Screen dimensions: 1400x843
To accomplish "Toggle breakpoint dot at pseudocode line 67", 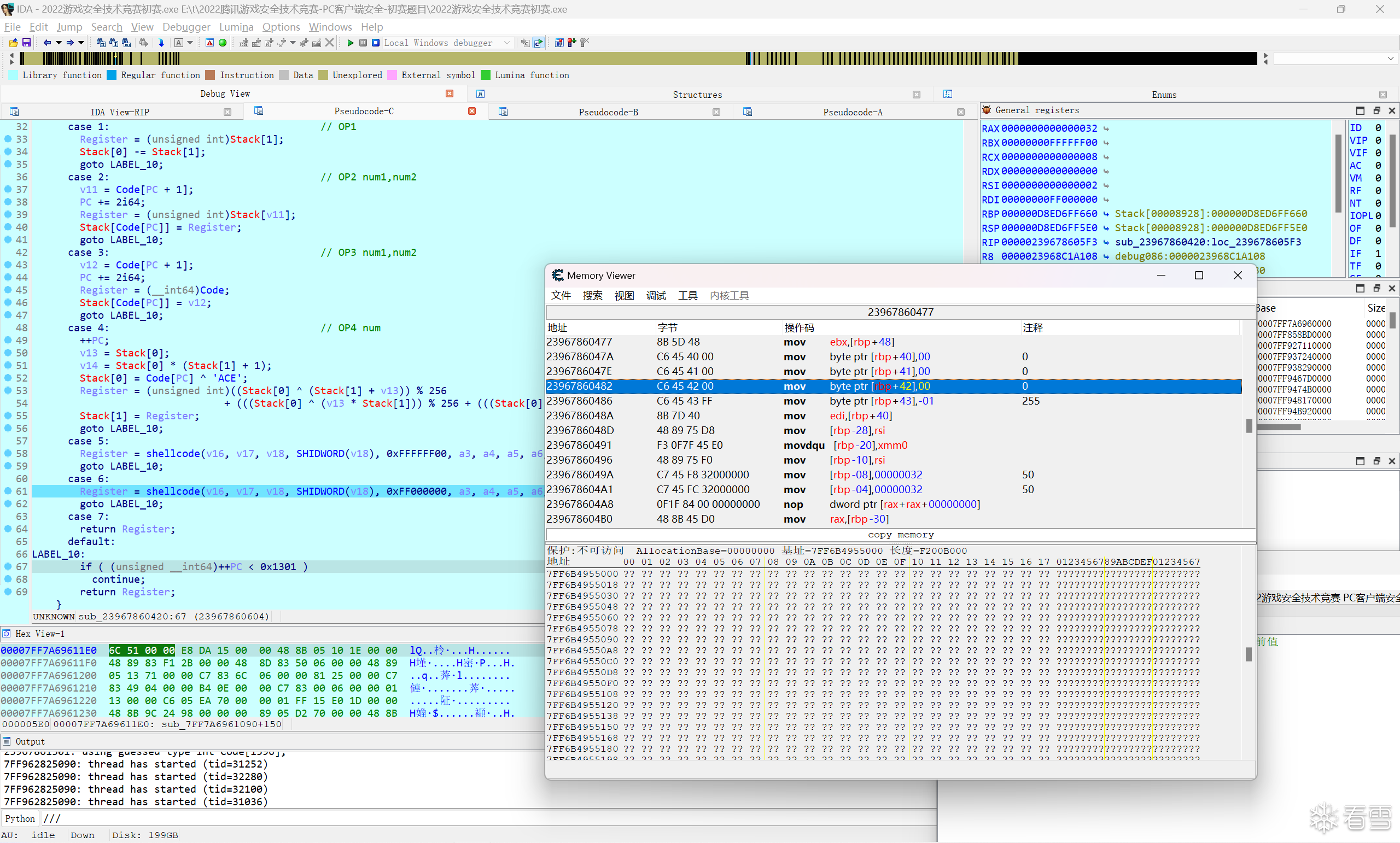I will (8, 566).
